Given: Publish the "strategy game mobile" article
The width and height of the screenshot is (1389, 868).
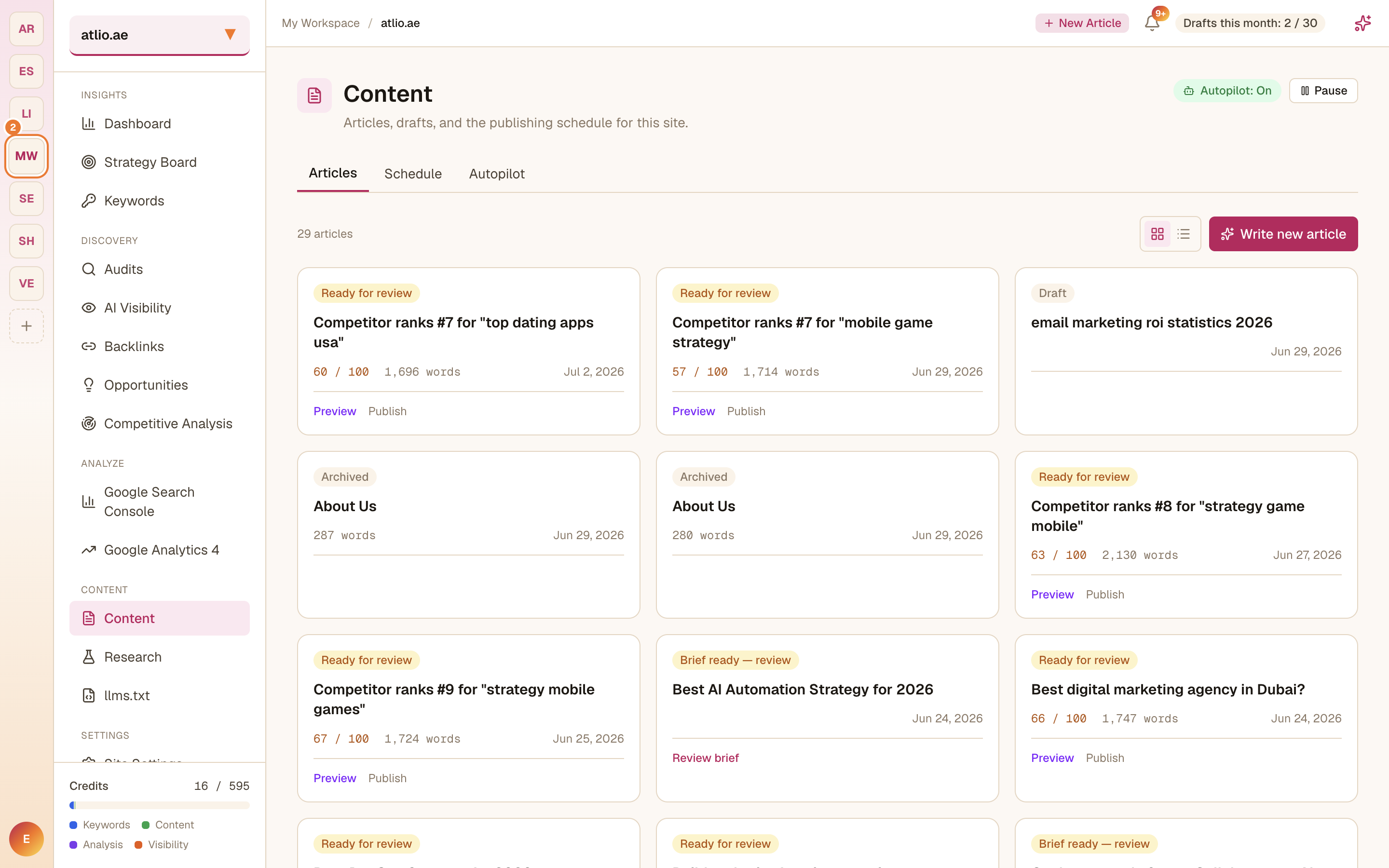Looking at the screenshot, I should pos(1105,594).
